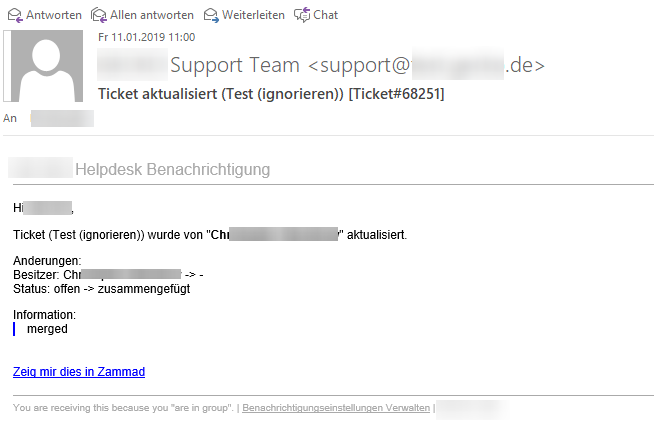Click the 'Weiterleiten' text label
Screen dimensions: 654x432
click(253, 15)
